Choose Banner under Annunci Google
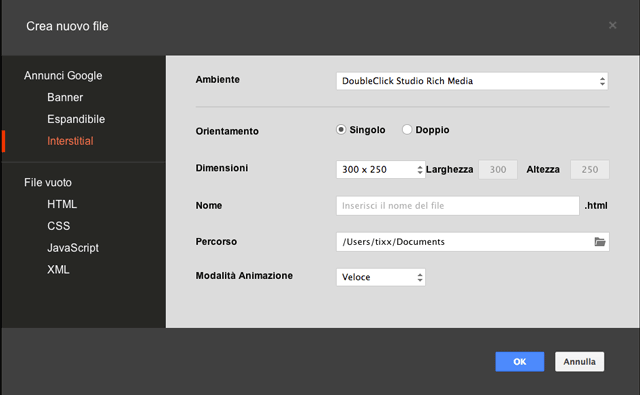The height and width of the screenshot is (395, 640). [x=65, y=97]
